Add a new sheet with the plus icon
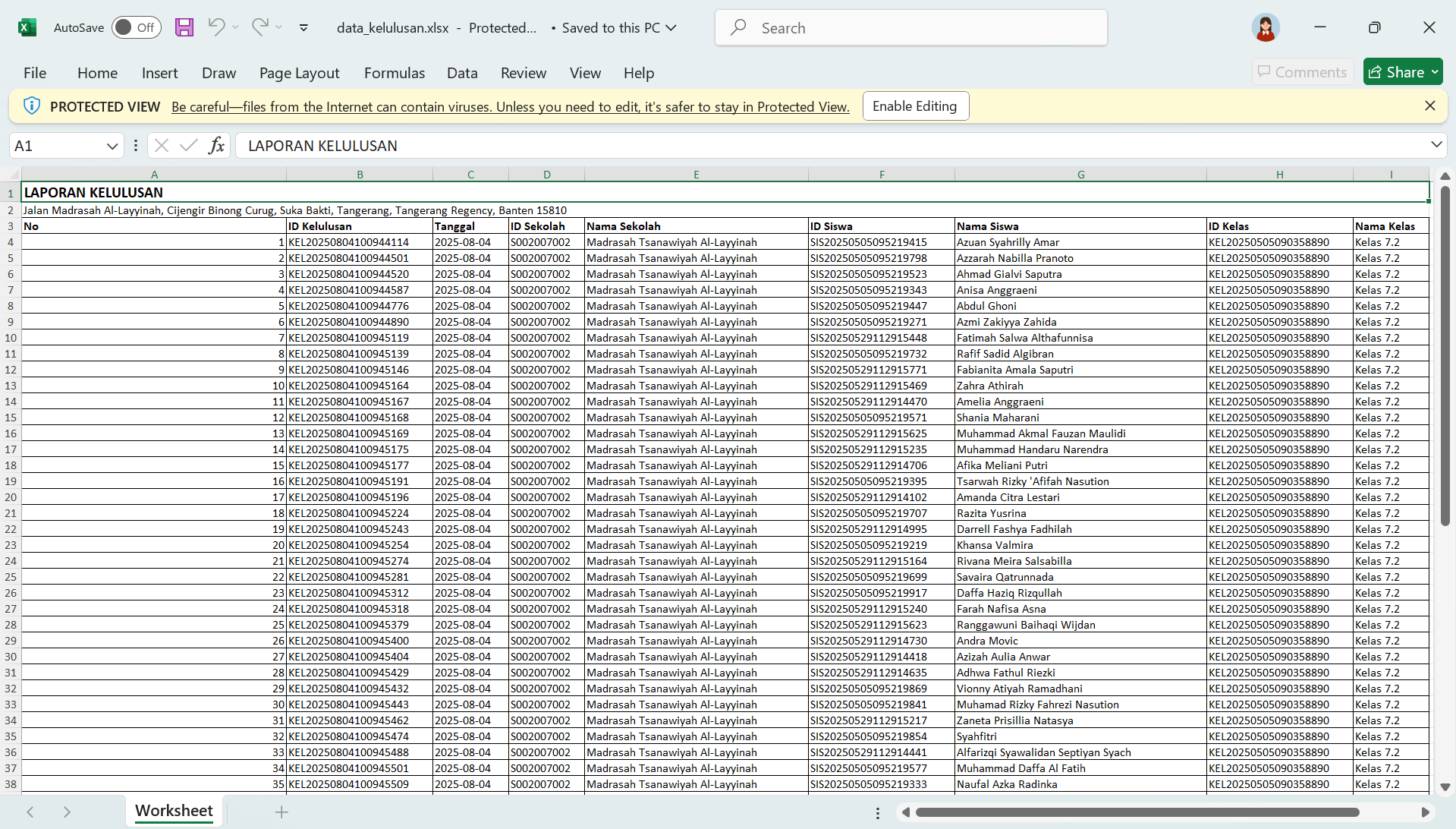The height and width of the screenshot is (829, 1456). [281, 812]
